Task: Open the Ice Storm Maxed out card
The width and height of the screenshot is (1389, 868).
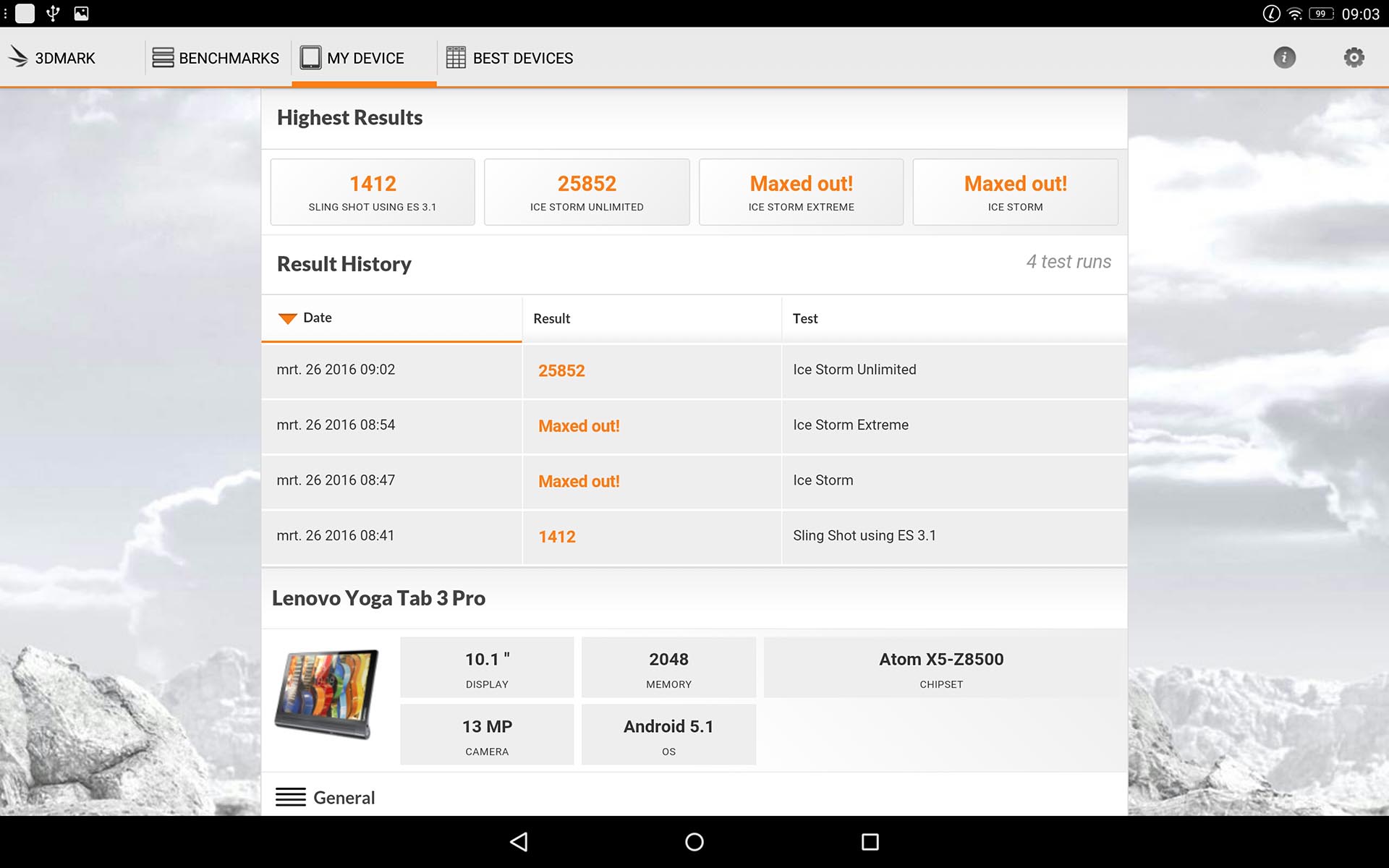Action: point(1015,192)
